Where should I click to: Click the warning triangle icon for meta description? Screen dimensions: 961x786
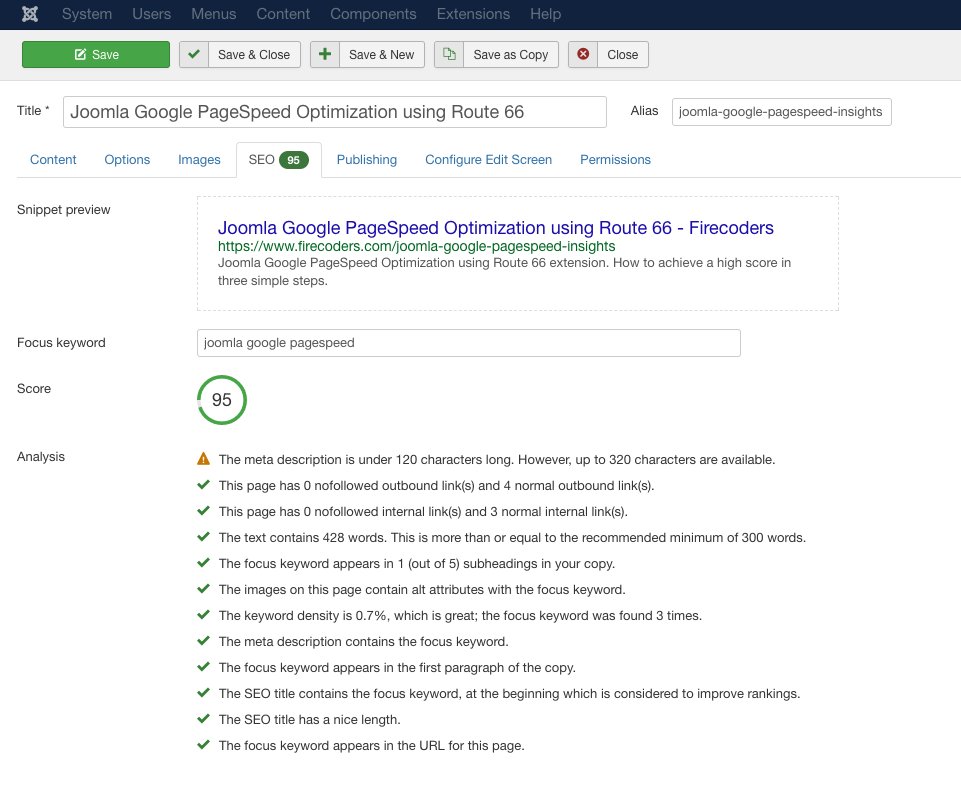203,459
